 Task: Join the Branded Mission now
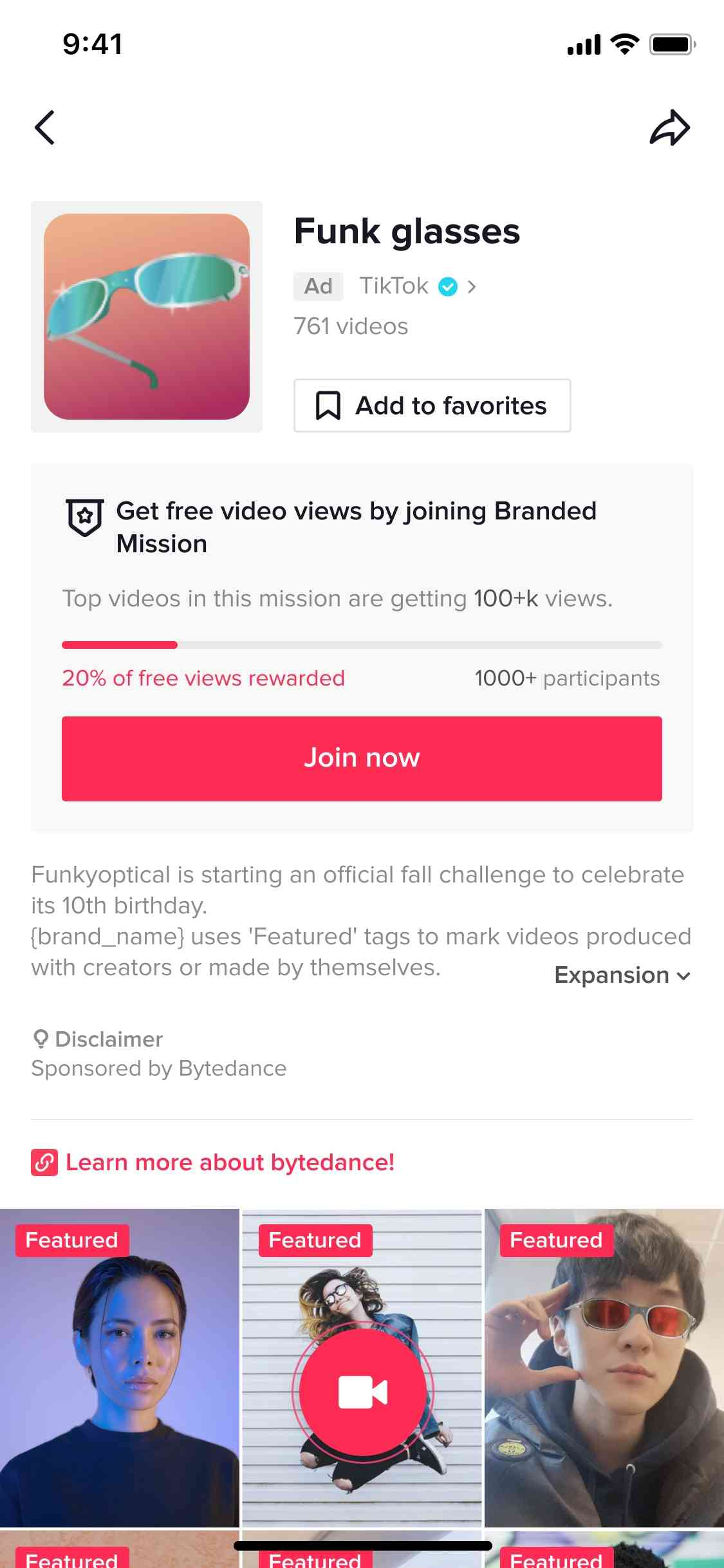(x=362, y=758)
